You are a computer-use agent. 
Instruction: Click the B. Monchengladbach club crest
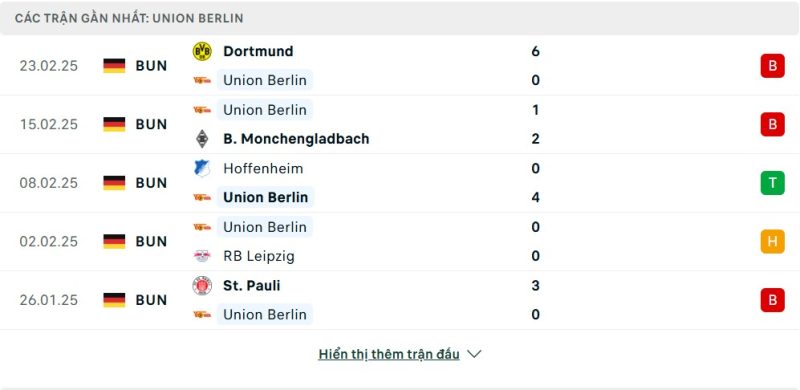[202, 139]
